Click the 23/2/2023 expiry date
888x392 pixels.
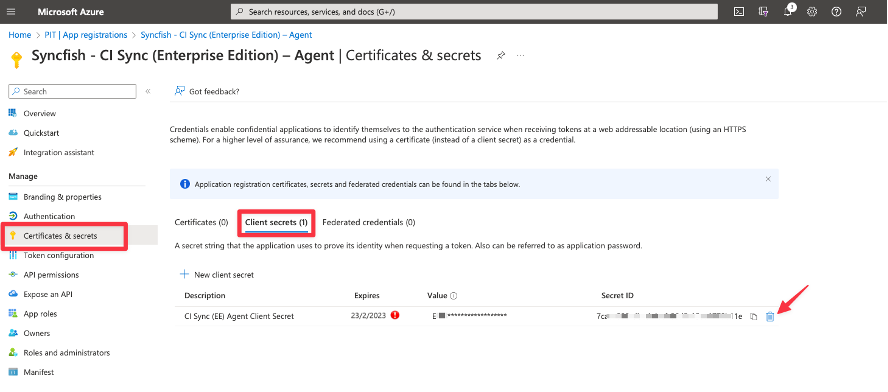[368, 316]
